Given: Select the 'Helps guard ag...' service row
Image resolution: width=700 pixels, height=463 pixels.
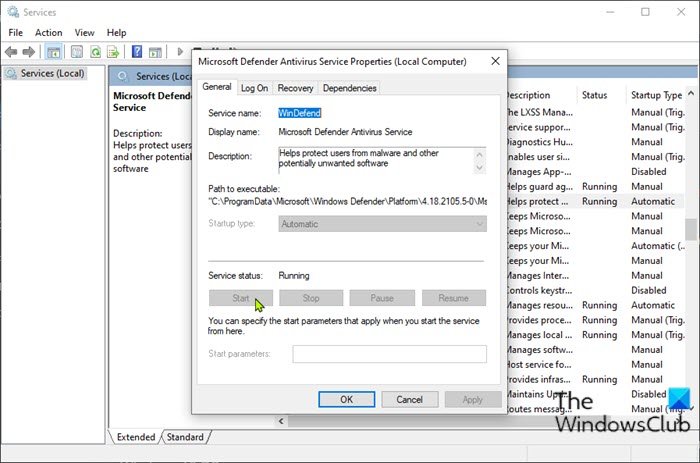Looking at the screenshot, I should point(595,187).
